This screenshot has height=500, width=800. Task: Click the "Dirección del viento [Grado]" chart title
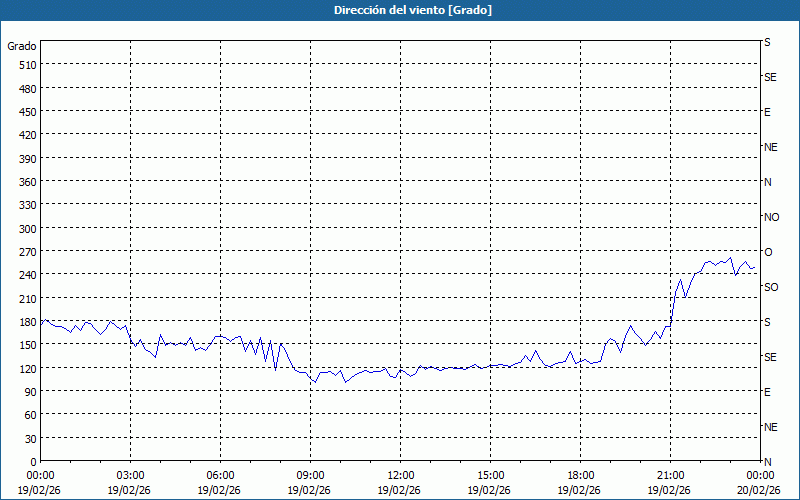399,10
